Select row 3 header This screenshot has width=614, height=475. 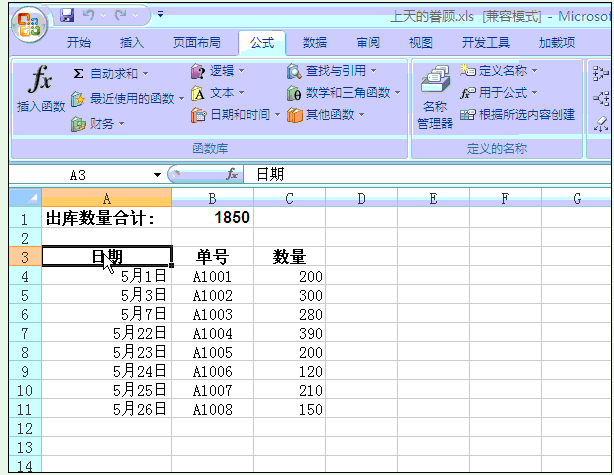[x=25, y=256]
